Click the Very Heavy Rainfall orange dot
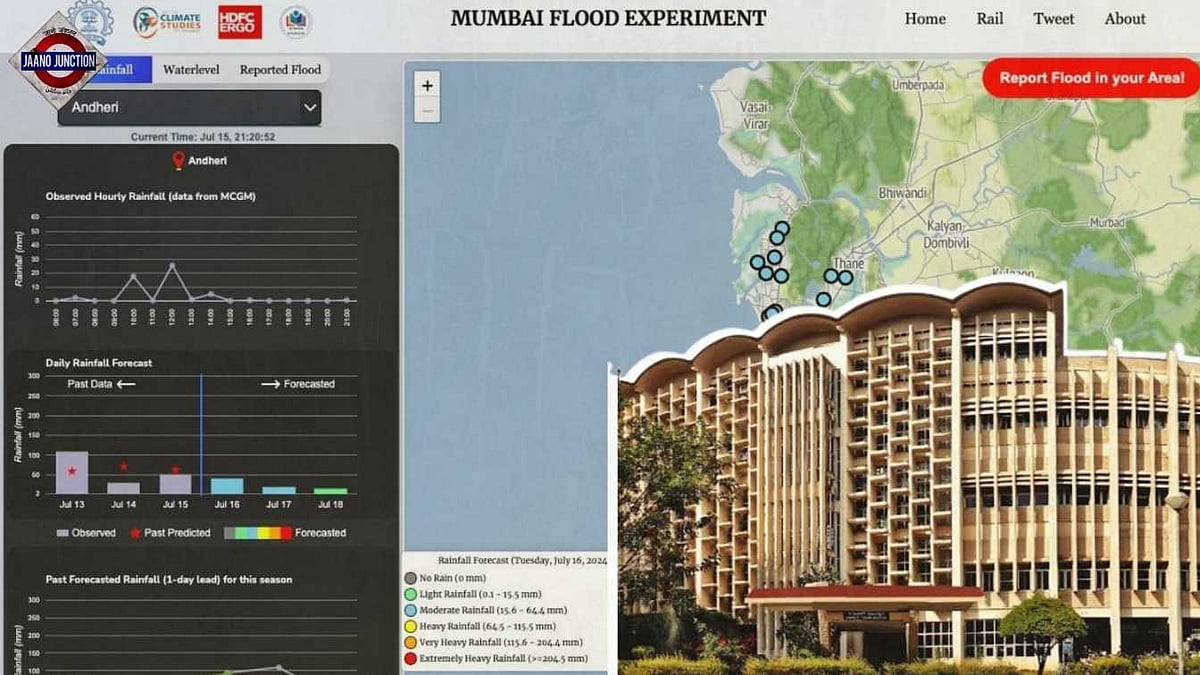This screenshot has height=675, width=1200. click(x=411, y=642)
